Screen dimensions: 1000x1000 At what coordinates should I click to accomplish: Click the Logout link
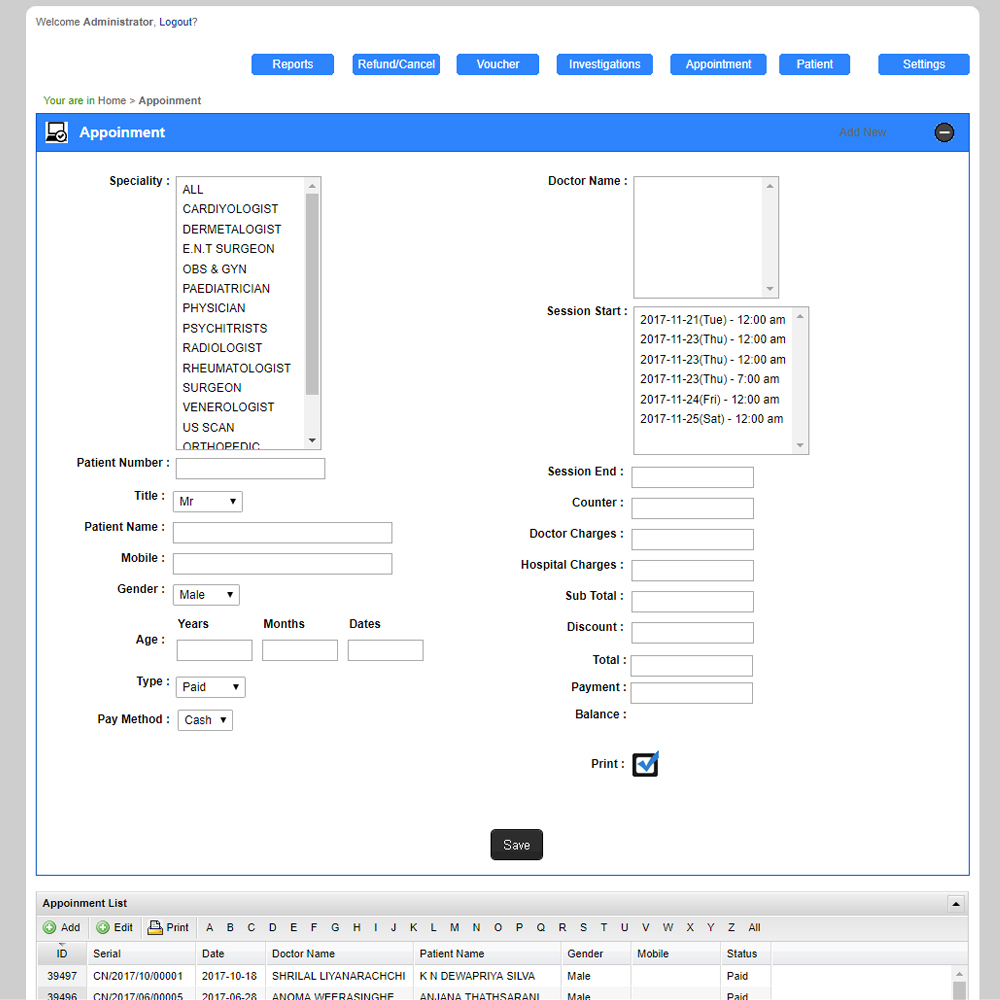tap(176, 22)
